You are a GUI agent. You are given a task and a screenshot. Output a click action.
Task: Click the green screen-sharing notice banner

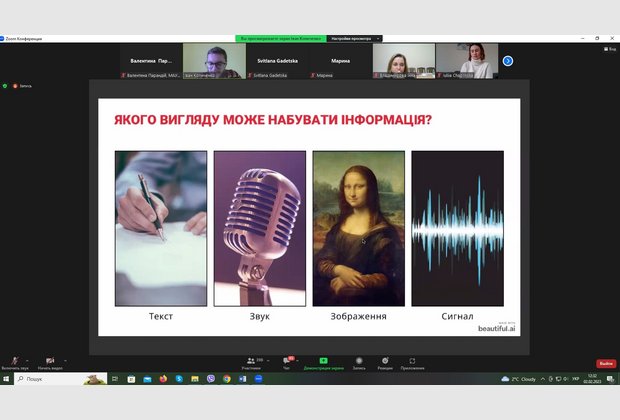281,38
